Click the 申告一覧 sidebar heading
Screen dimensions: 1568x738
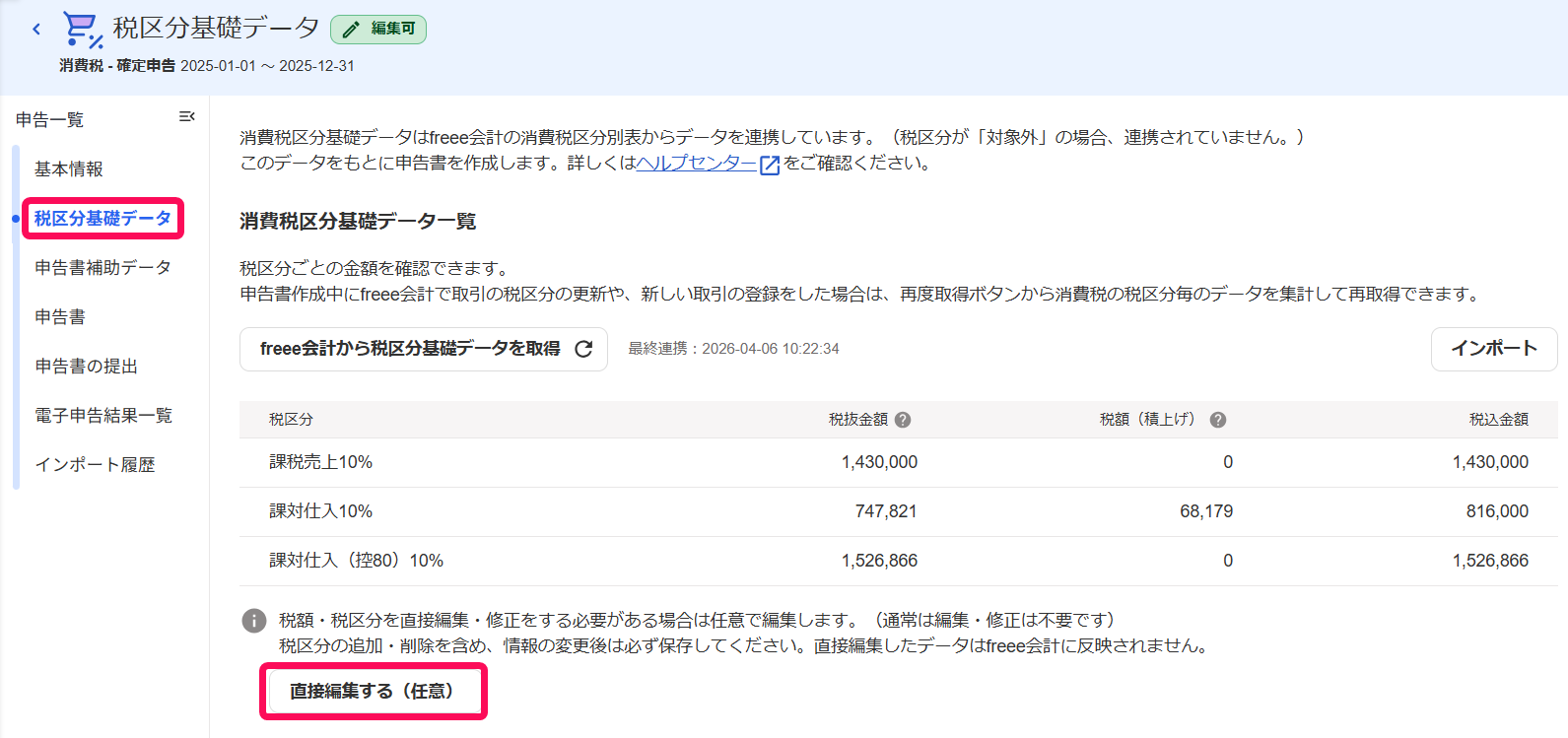point(50,120)
